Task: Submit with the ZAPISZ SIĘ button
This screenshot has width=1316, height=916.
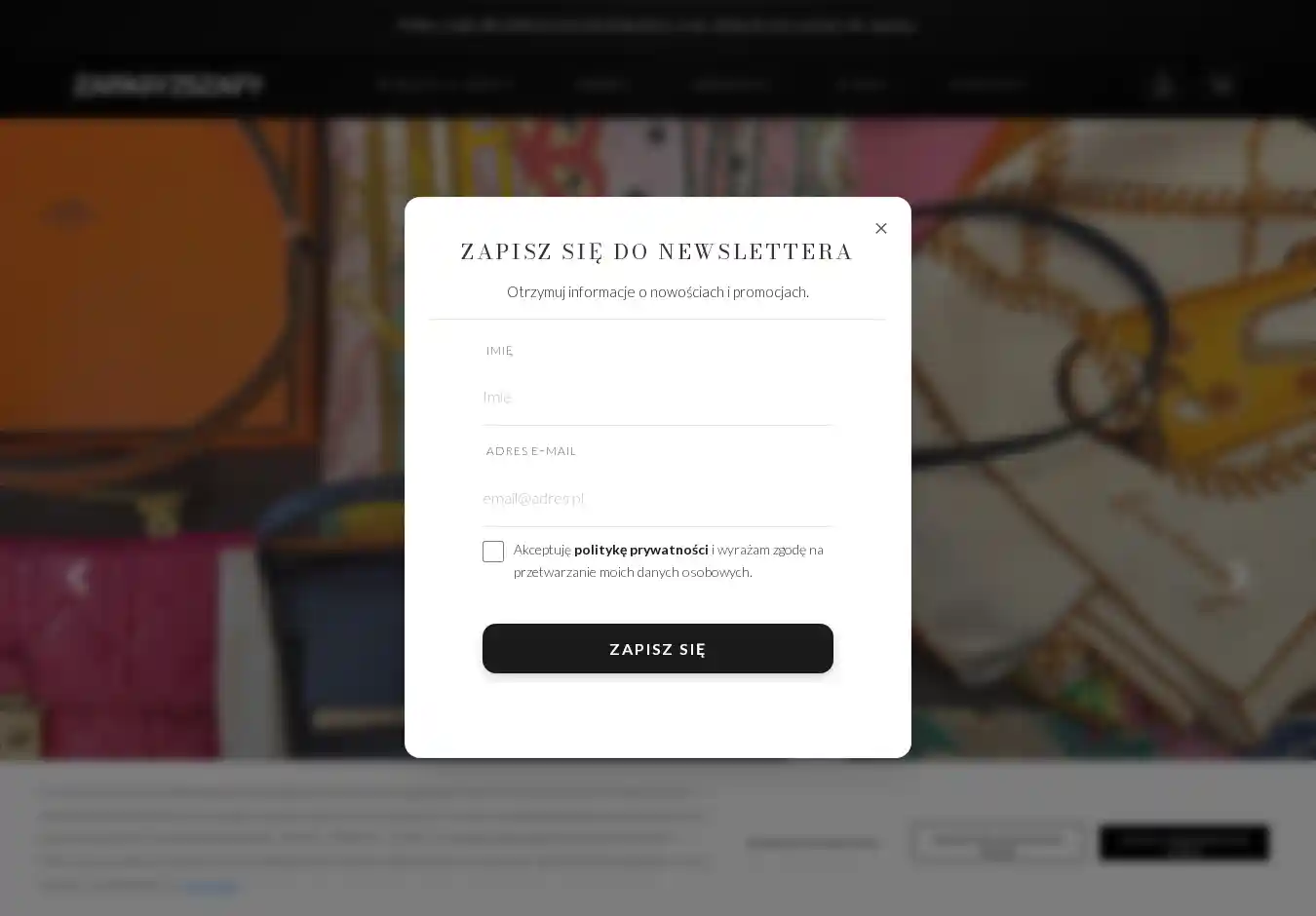Action: [x=658, y=649]
